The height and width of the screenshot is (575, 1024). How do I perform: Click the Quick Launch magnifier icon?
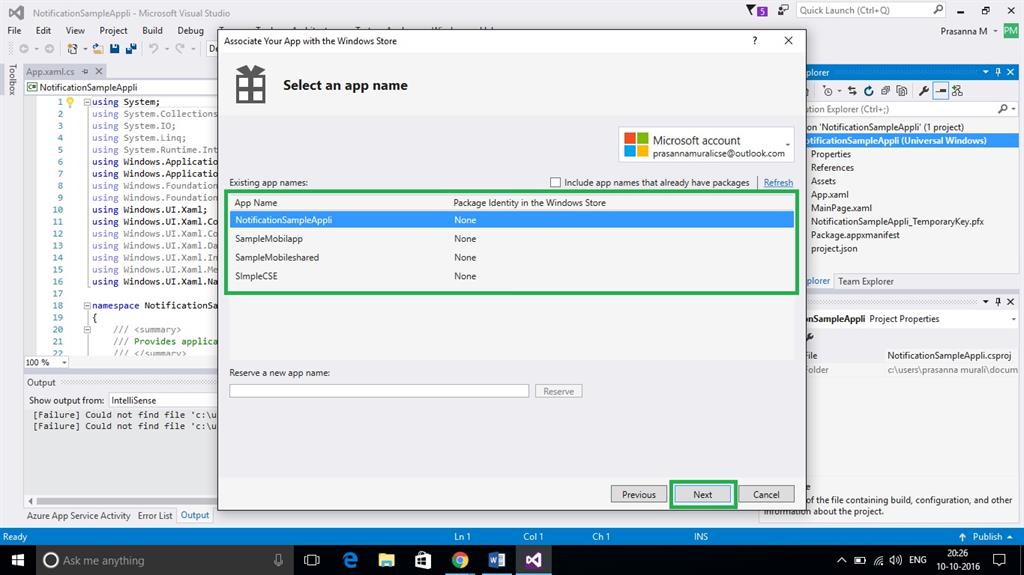[x=938, y=10]
